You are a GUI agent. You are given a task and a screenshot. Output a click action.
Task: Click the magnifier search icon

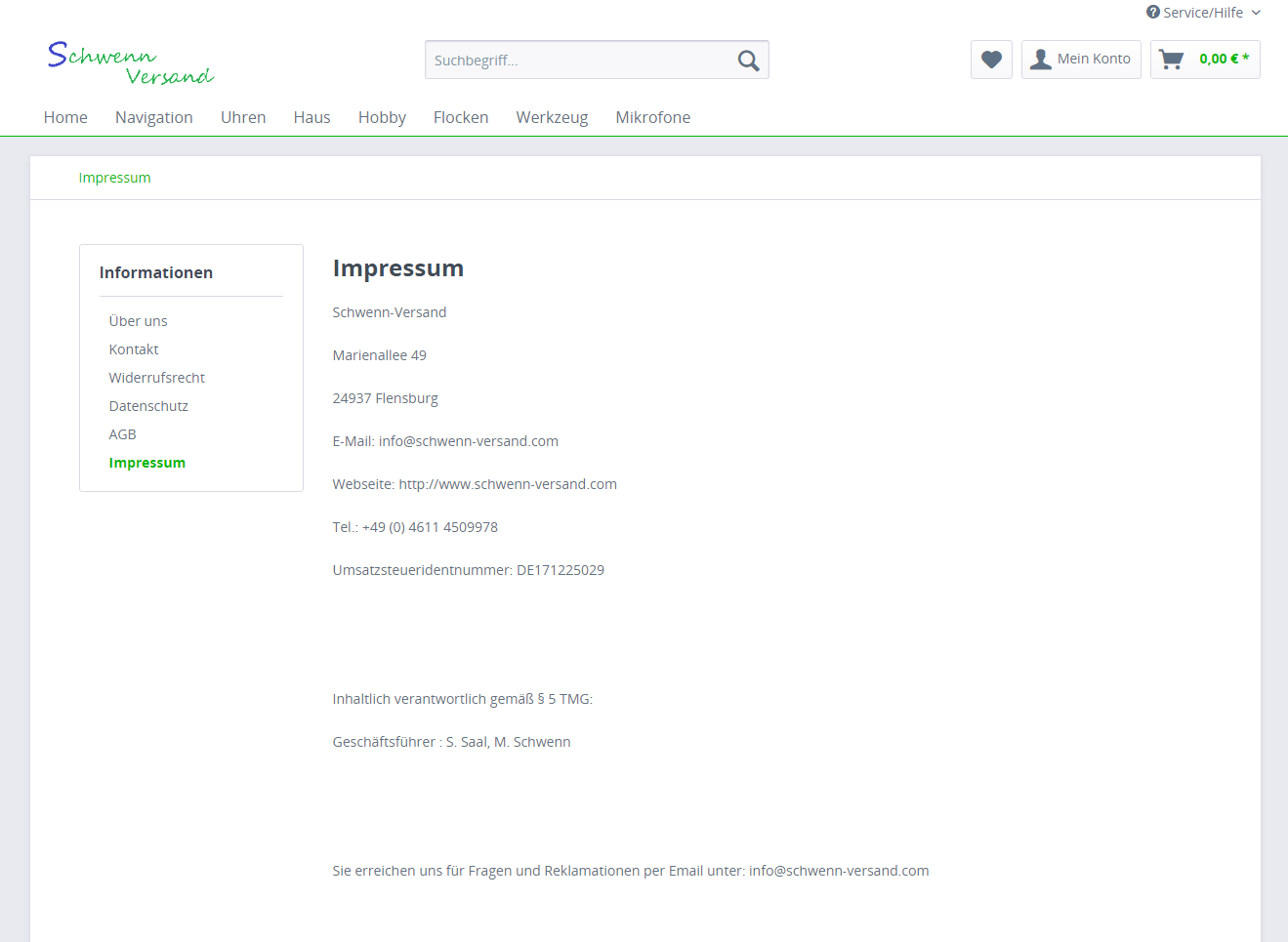[748, 61]
